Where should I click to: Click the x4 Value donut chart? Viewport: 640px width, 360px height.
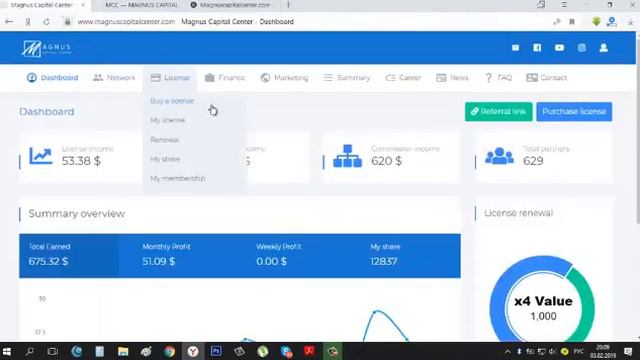point(542,302)
